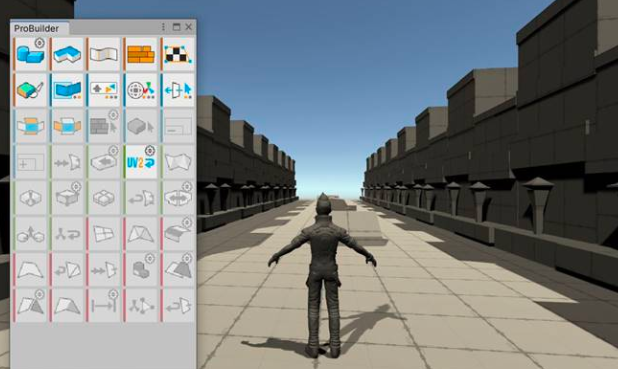Image resolution: width=618 pixels, height=369 pixels.
Task: Select the character model in the scene
Action: [x=322, y=276]
